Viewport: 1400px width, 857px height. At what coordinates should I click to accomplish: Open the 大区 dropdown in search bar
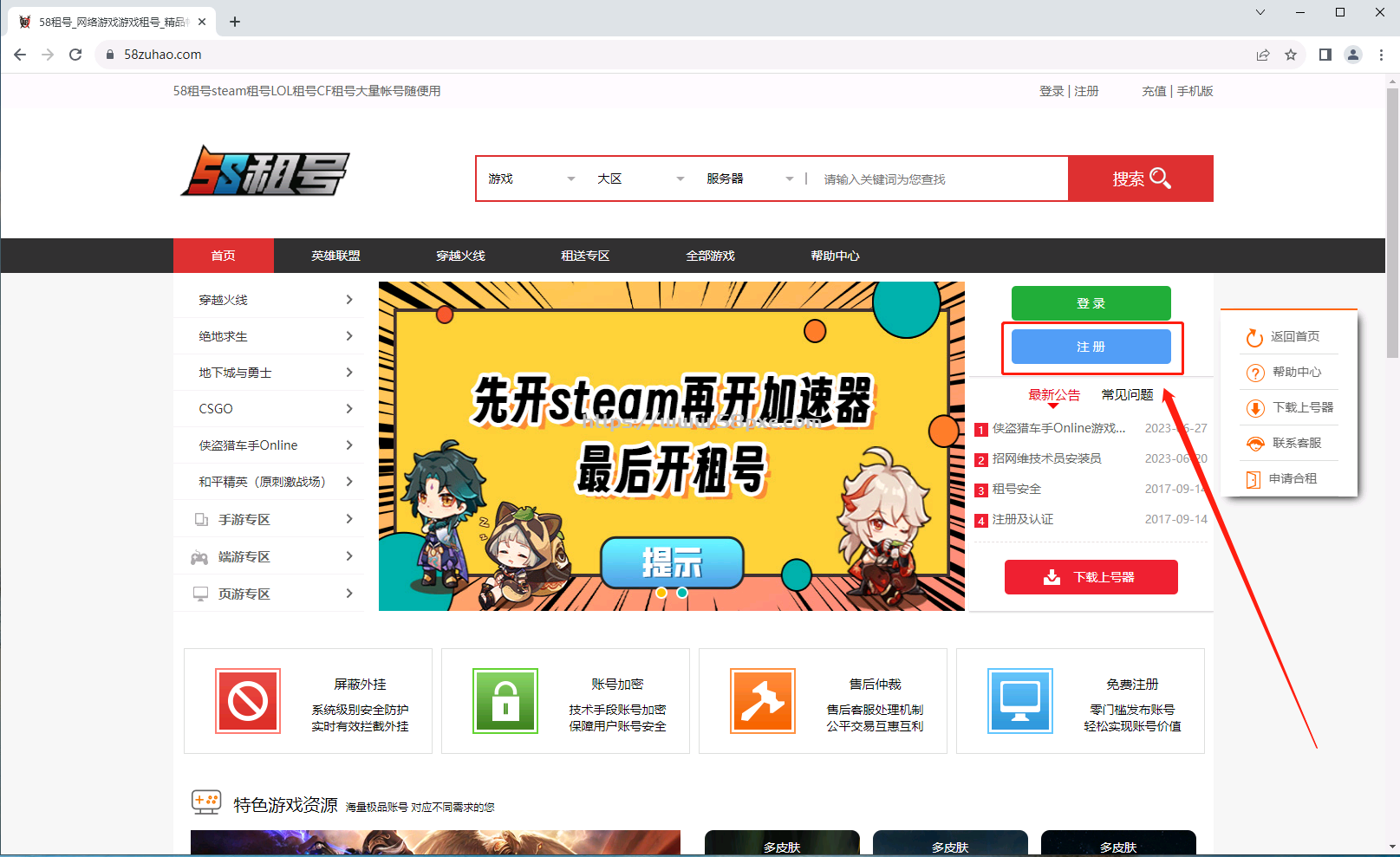point(641,179)
